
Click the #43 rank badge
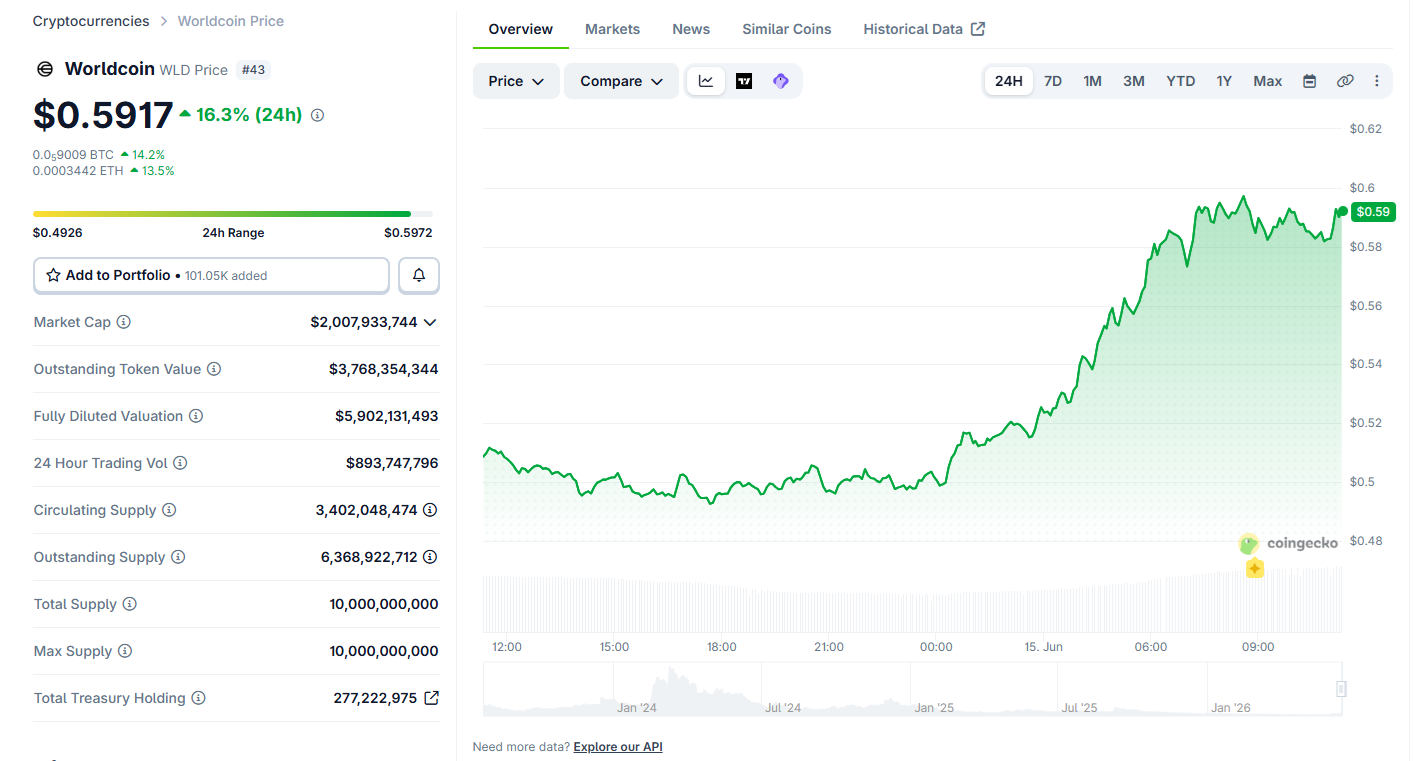click(253, 70)
